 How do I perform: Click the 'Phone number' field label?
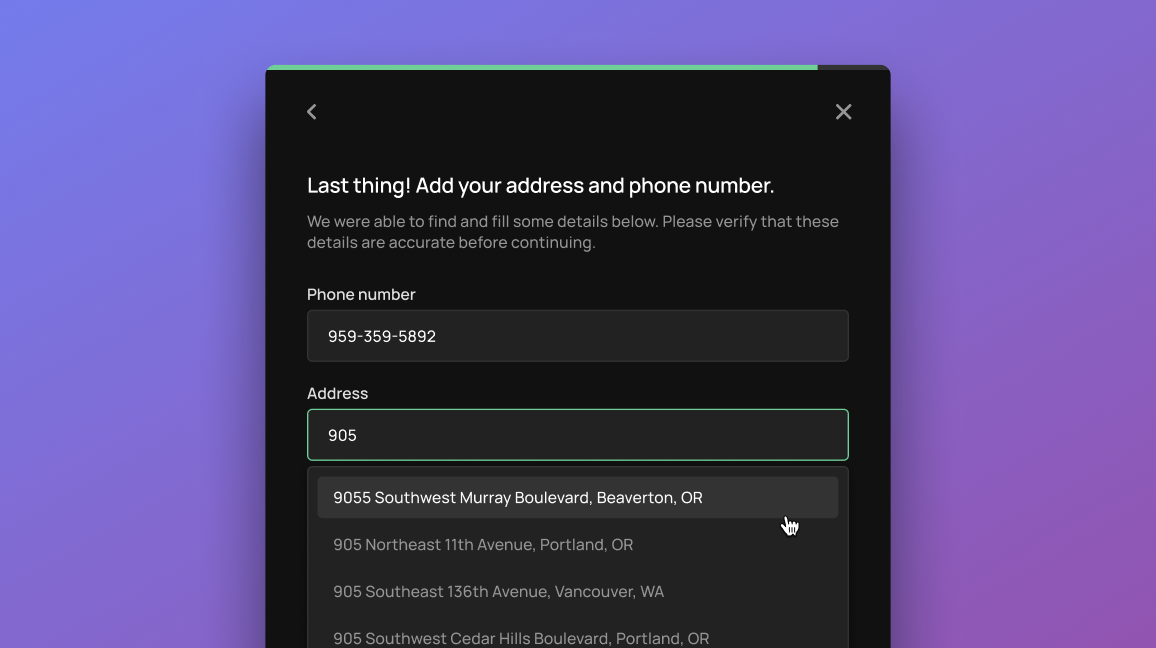click(x=361, y=294)
